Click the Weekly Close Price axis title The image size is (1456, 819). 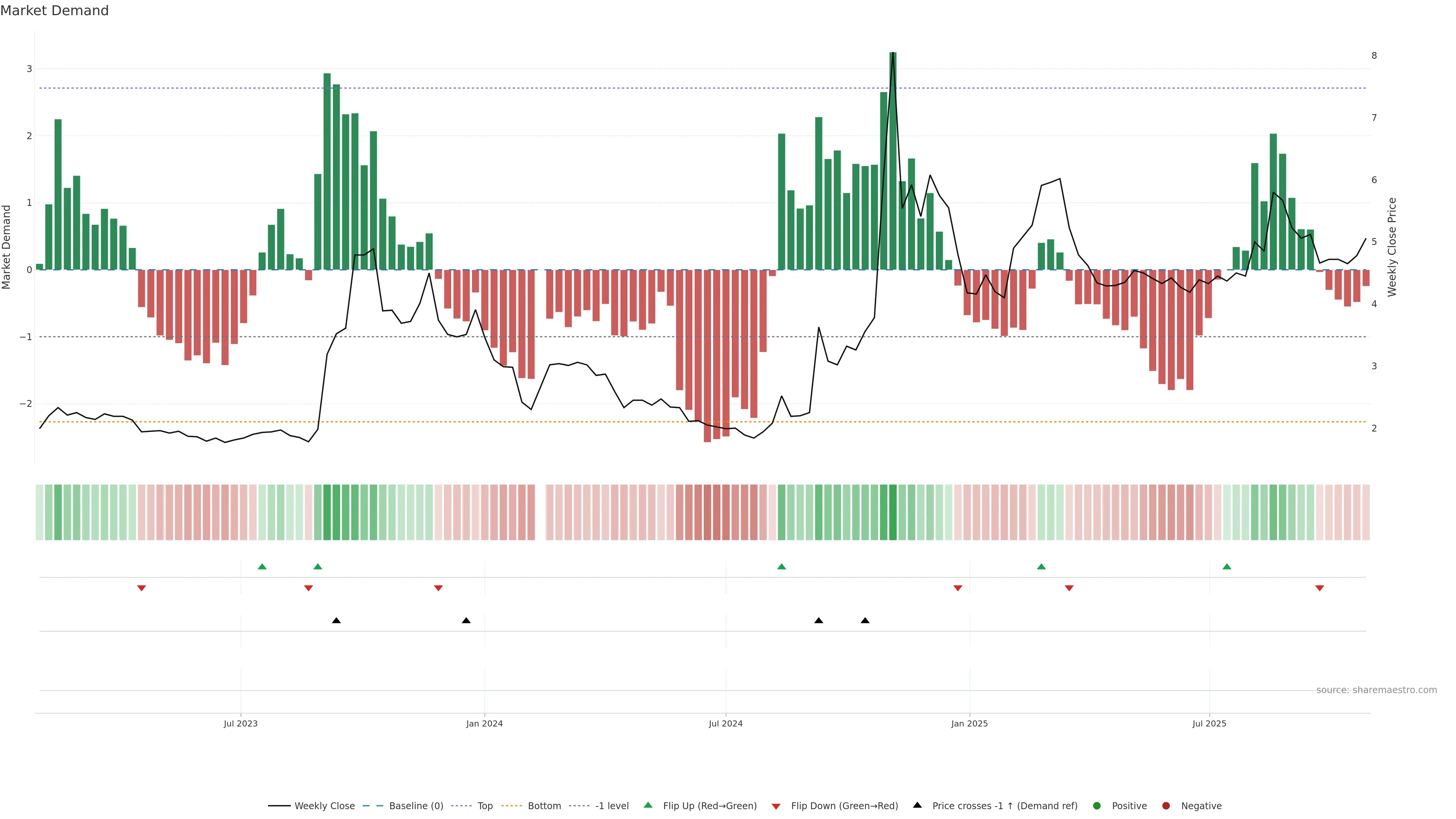click(1392, 247)
